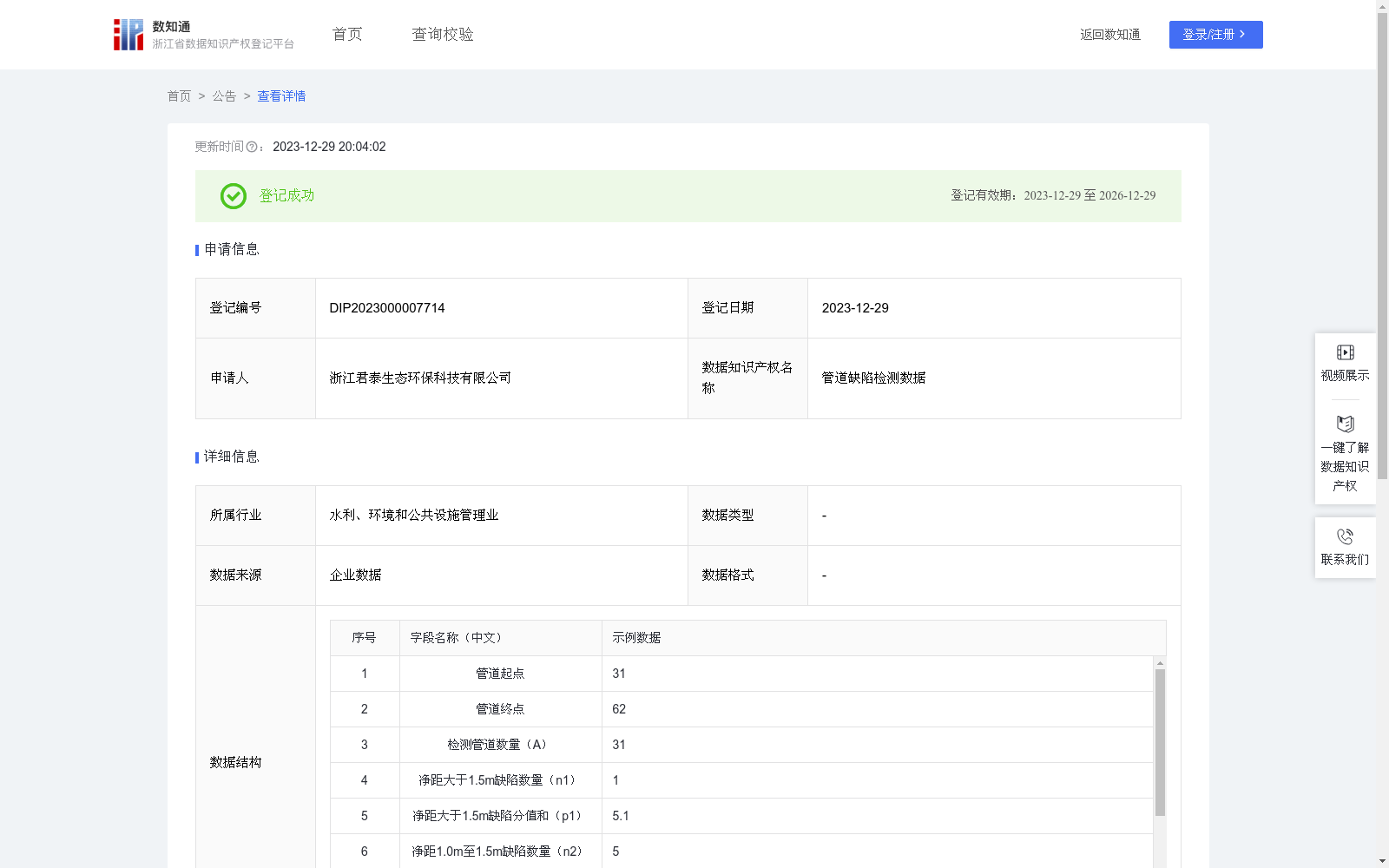Click the 管道起点 field row

741,674
